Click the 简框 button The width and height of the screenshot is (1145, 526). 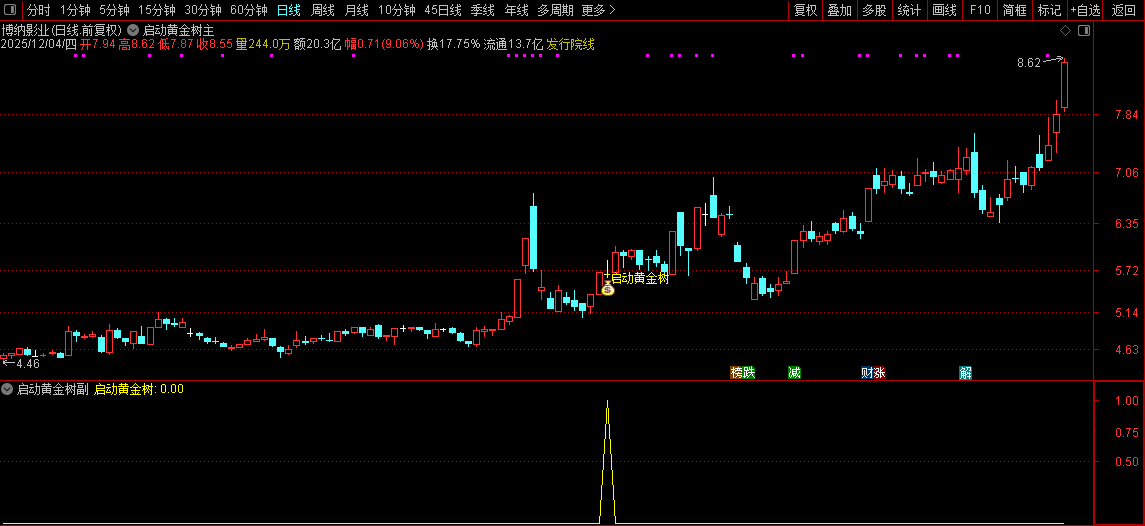coord(1014,10)
